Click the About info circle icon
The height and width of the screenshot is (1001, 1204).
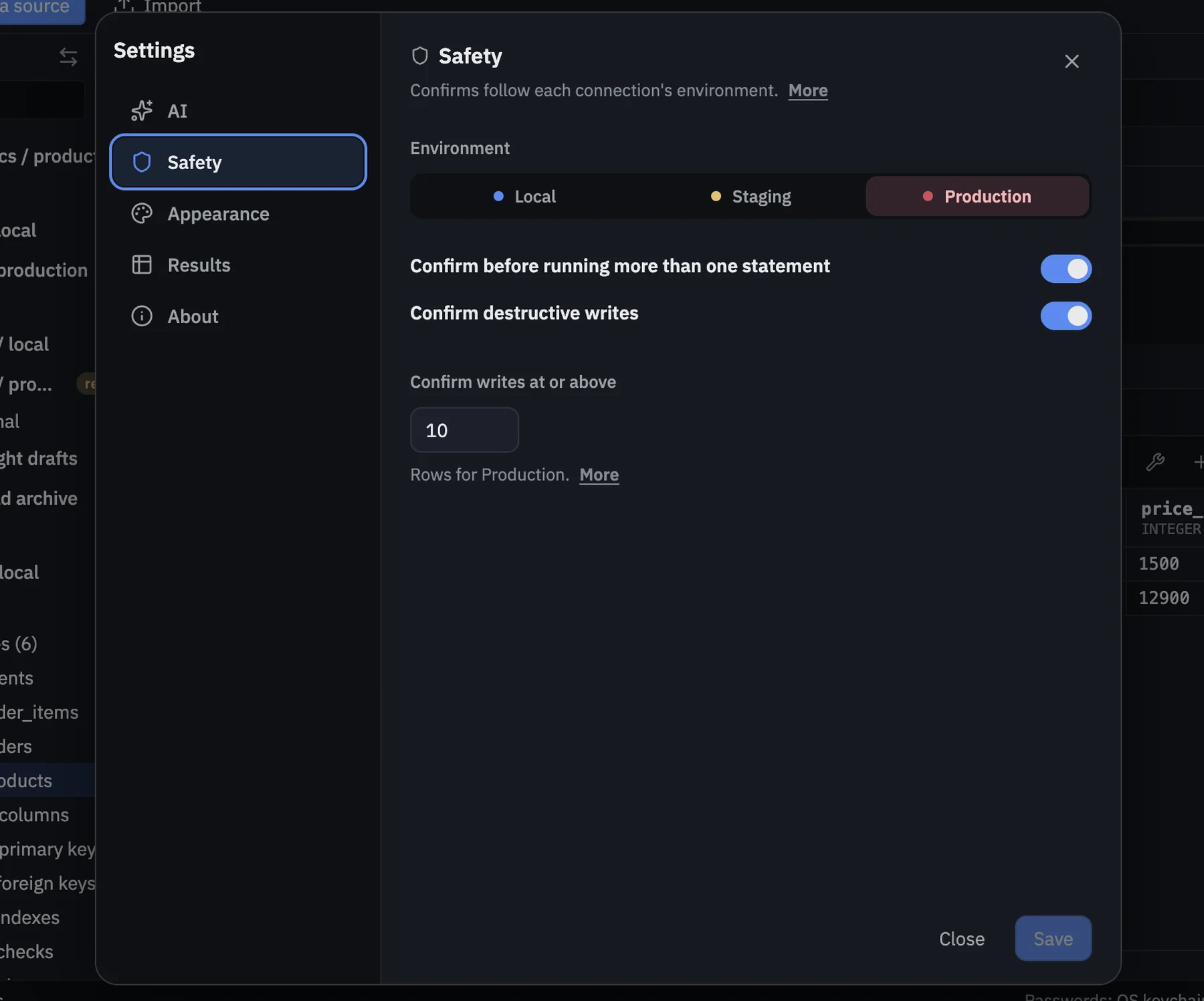pyautogui.click(x=142, y=316)
